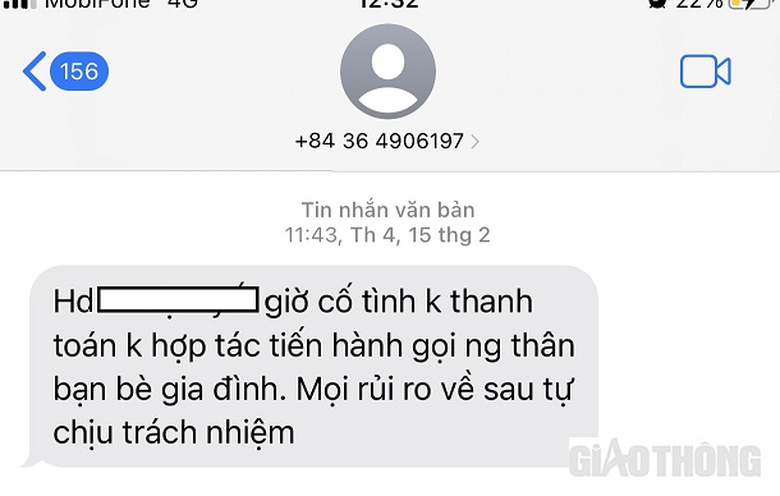This screenshot has width=780, height=496.
Task: Tap the 4G network indicator
Action: (x=183, y=4)
